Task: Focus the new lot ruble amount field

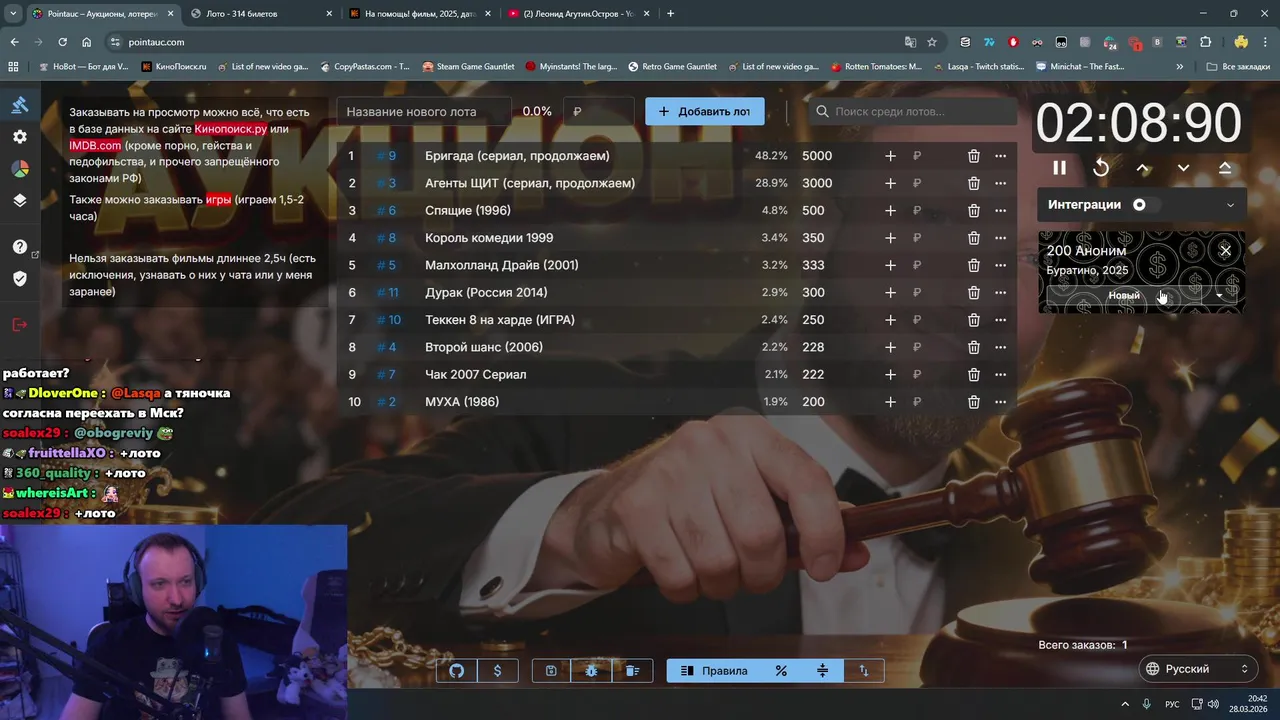Action: (599, 111)
